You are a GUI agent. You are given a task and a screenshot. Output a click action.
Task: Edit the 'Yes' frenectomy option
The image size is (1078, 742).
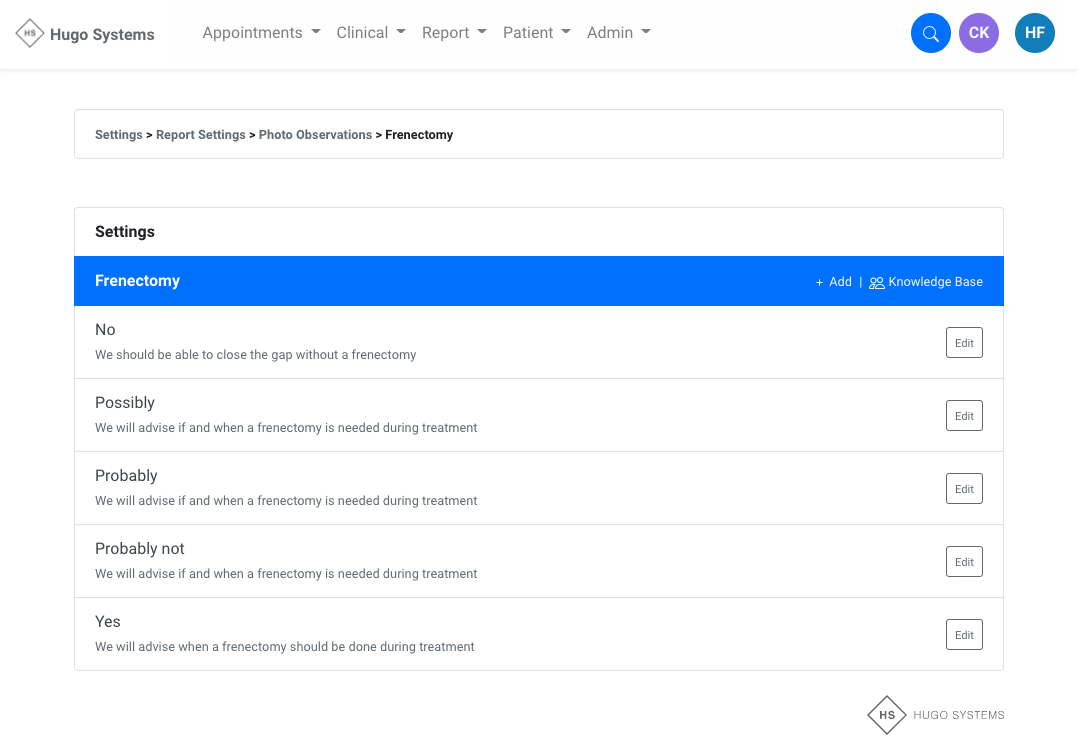[x=964, y=635]
